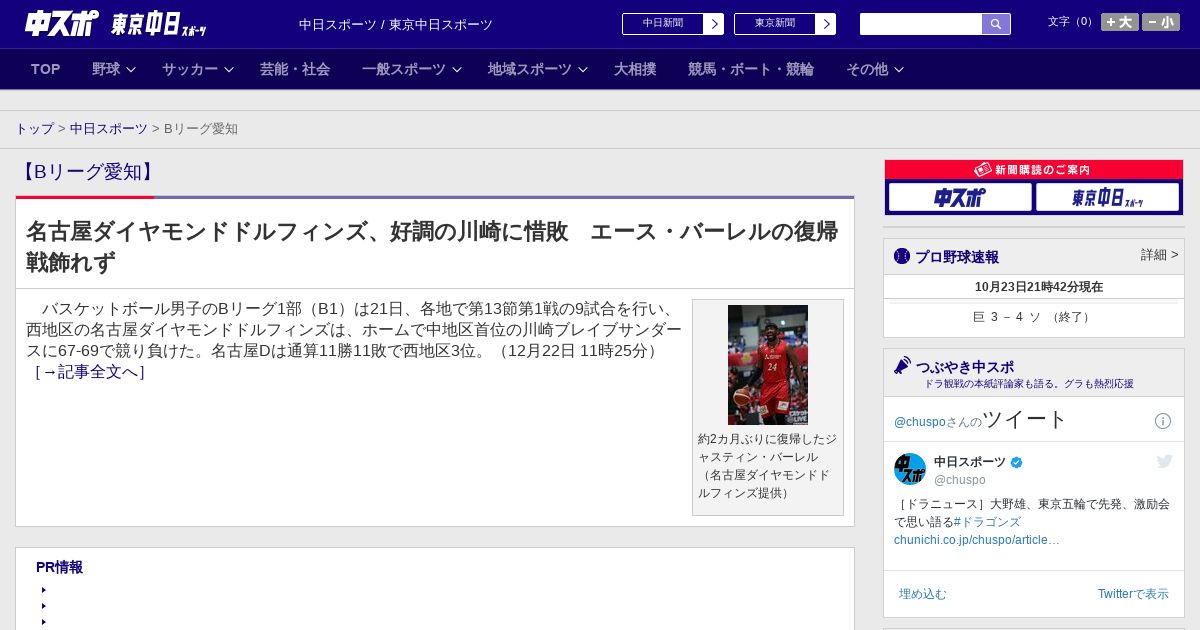Click megaphone icon beside つぶやき中スポ
The height and width of the screenshot is (630, 1200).
coord(902,366)
